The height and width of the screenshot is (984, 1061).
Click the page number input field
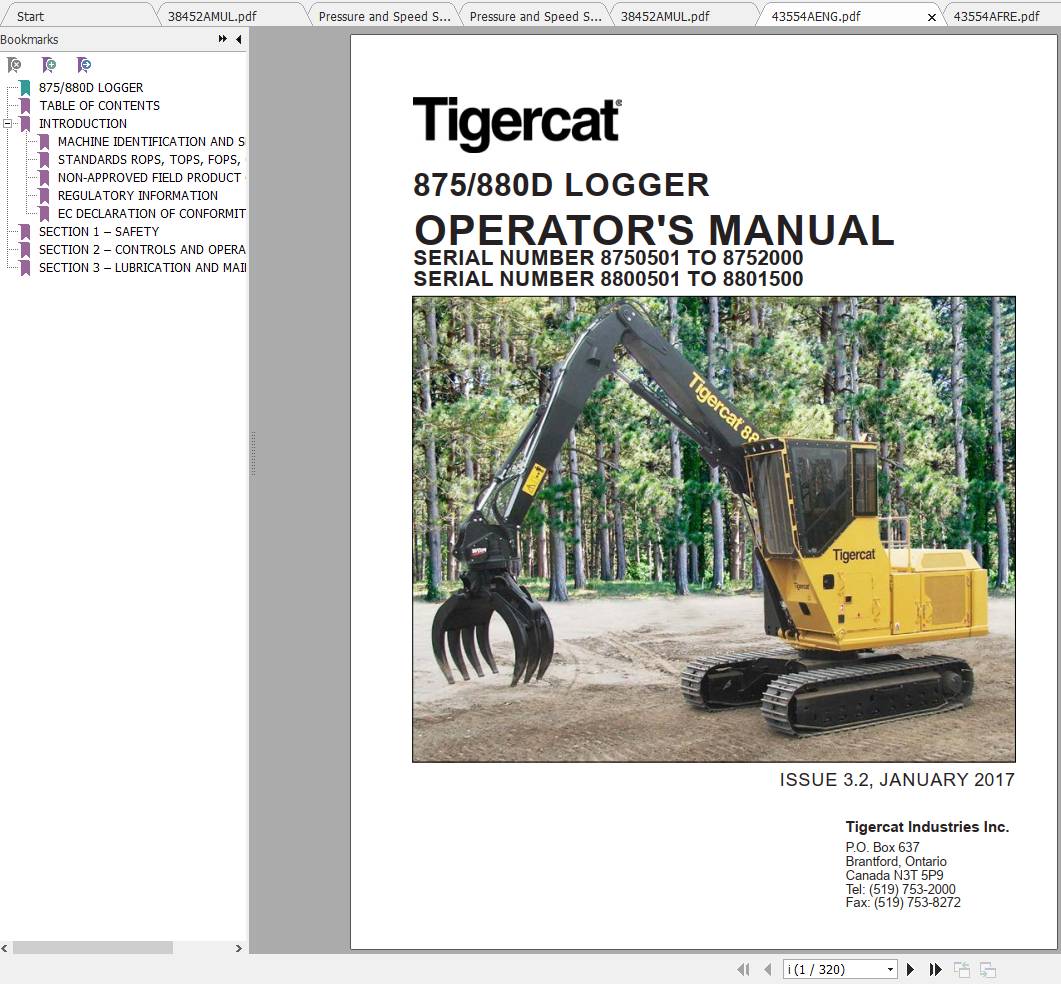[x=830, y=969]
